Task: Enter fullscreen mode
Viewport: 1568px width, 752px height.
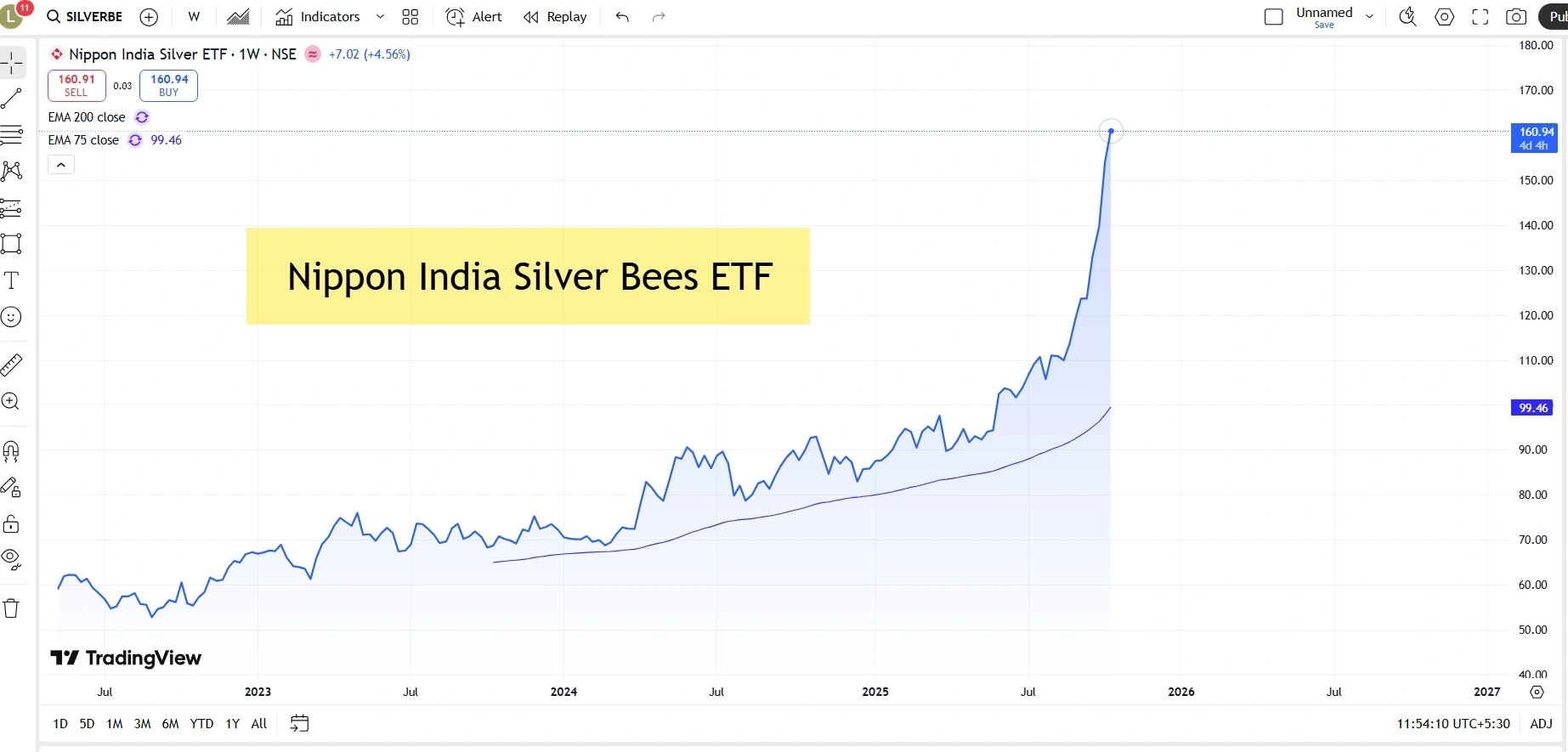Action: pos(1480,17)
